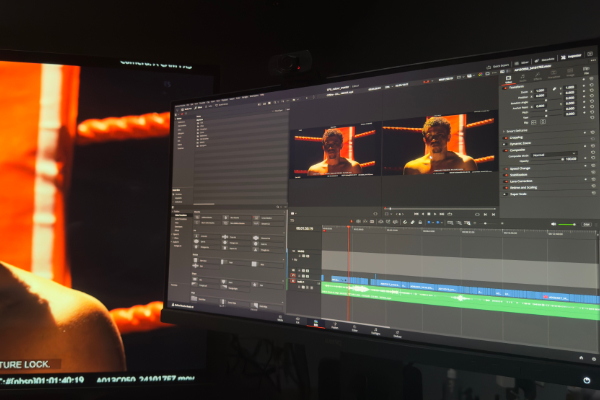Screen dimensions: 600x400
Task: Toggle the Transform section switch
Action: tap(505, 88)
